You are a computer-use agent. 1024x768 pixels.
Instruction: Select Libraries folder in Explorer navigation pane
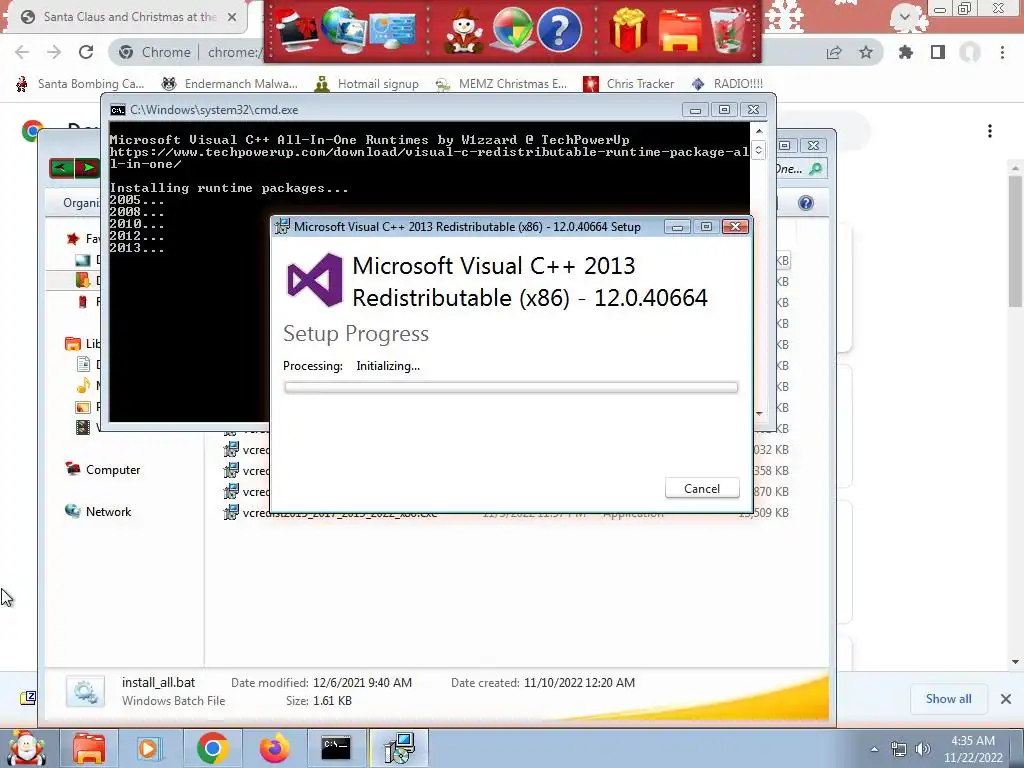pos(72,344)
